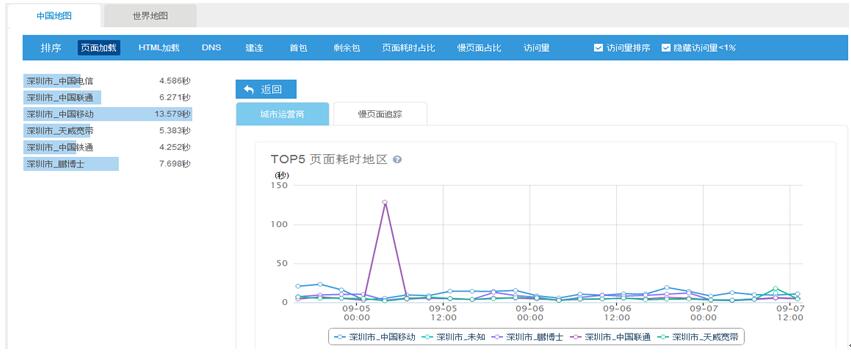
Task: Click the spike data point near 130 seconds
Action: (x=385, y=202)
